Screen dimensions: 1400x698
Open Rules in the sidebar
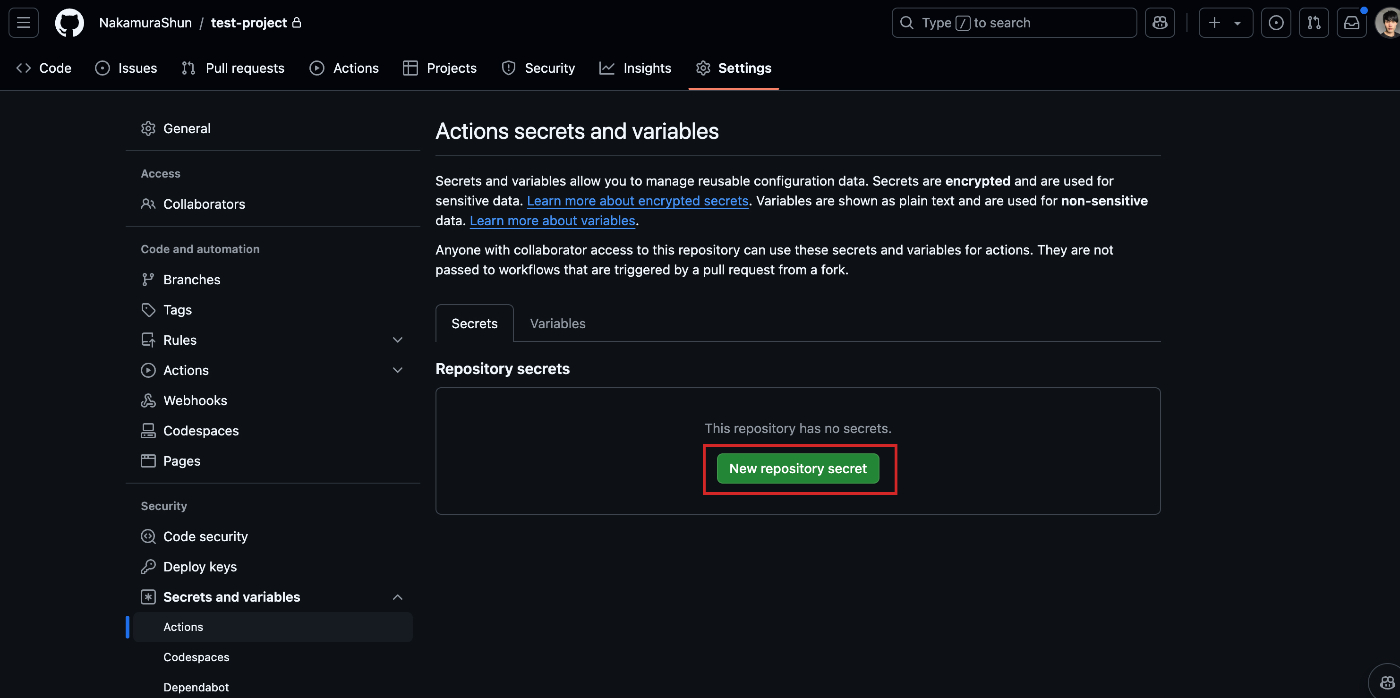click(x=180, y=340)
